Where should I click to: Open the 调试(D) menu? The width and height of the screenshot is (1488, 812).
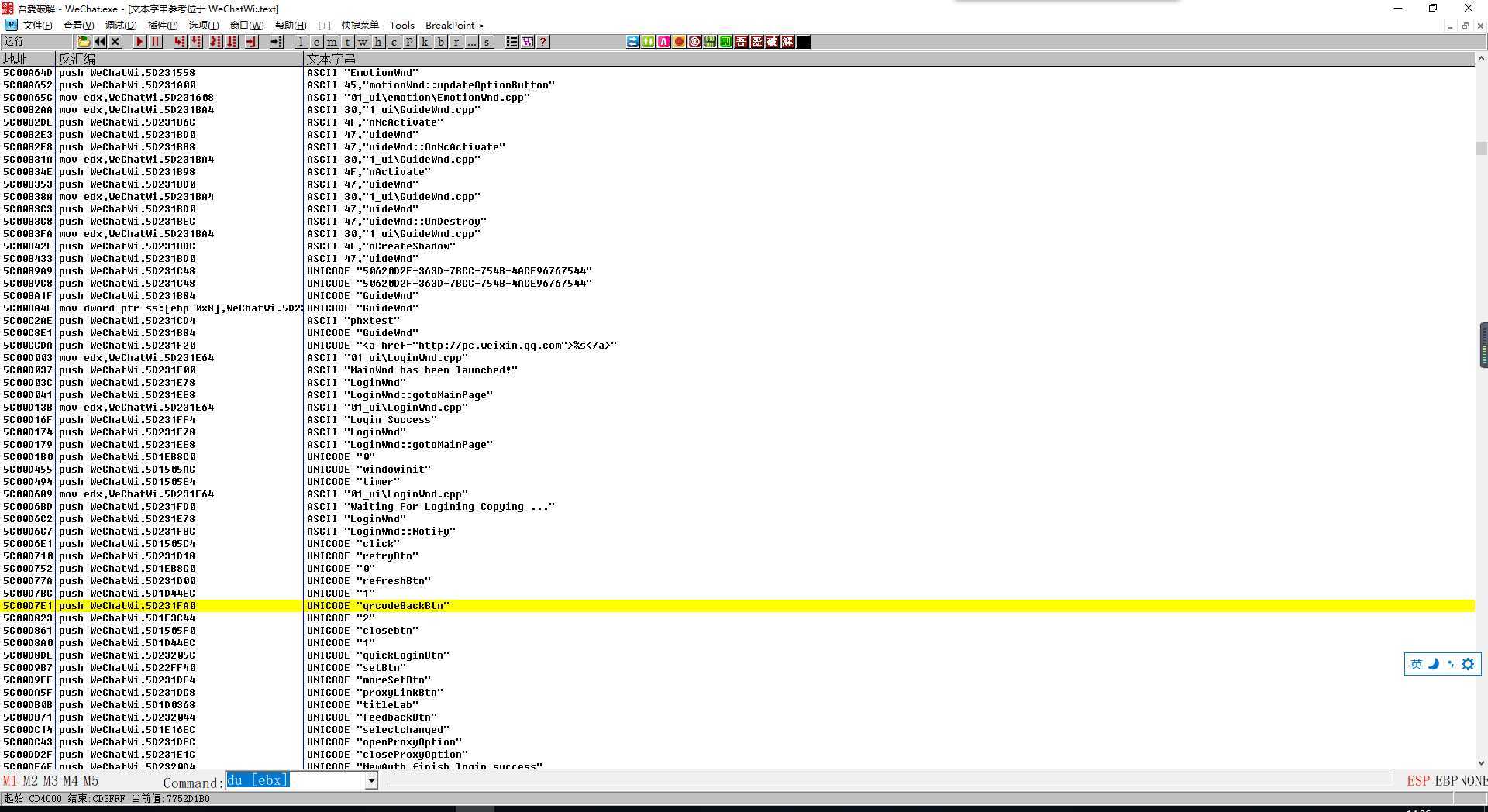[x=120, y=26]
